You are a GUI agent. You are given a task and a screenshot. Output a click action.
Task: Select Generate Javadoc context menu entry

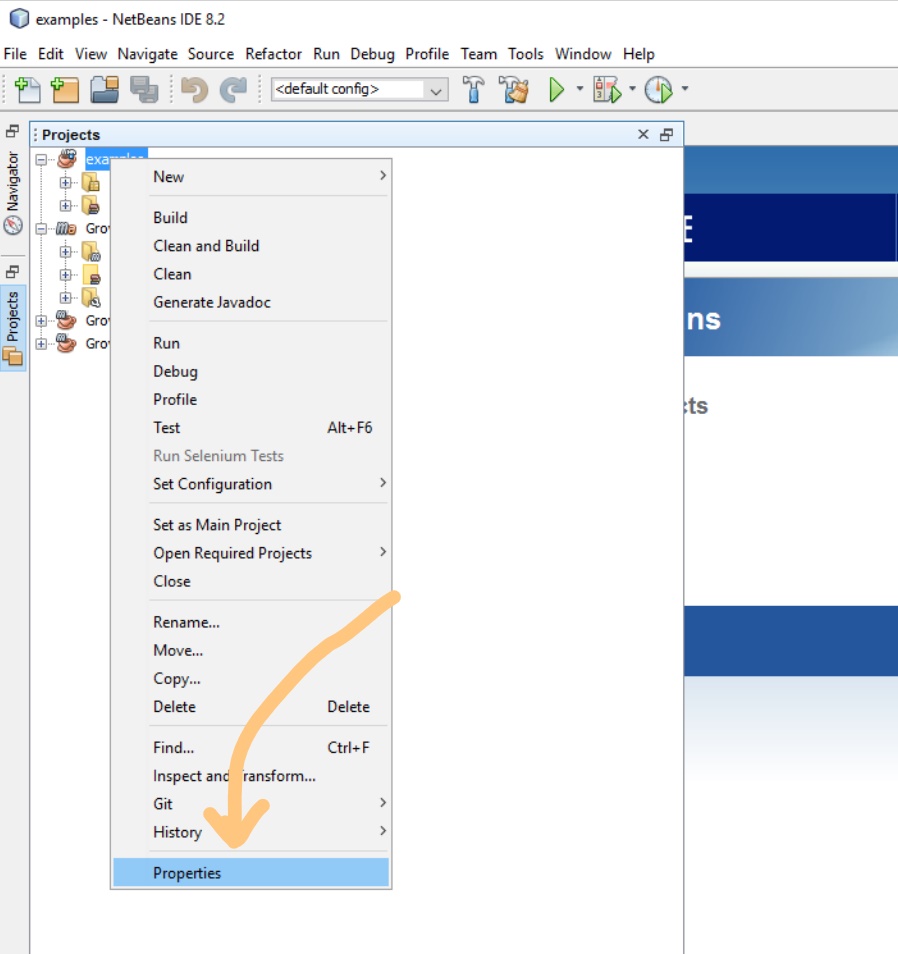(x=212, y=302)
